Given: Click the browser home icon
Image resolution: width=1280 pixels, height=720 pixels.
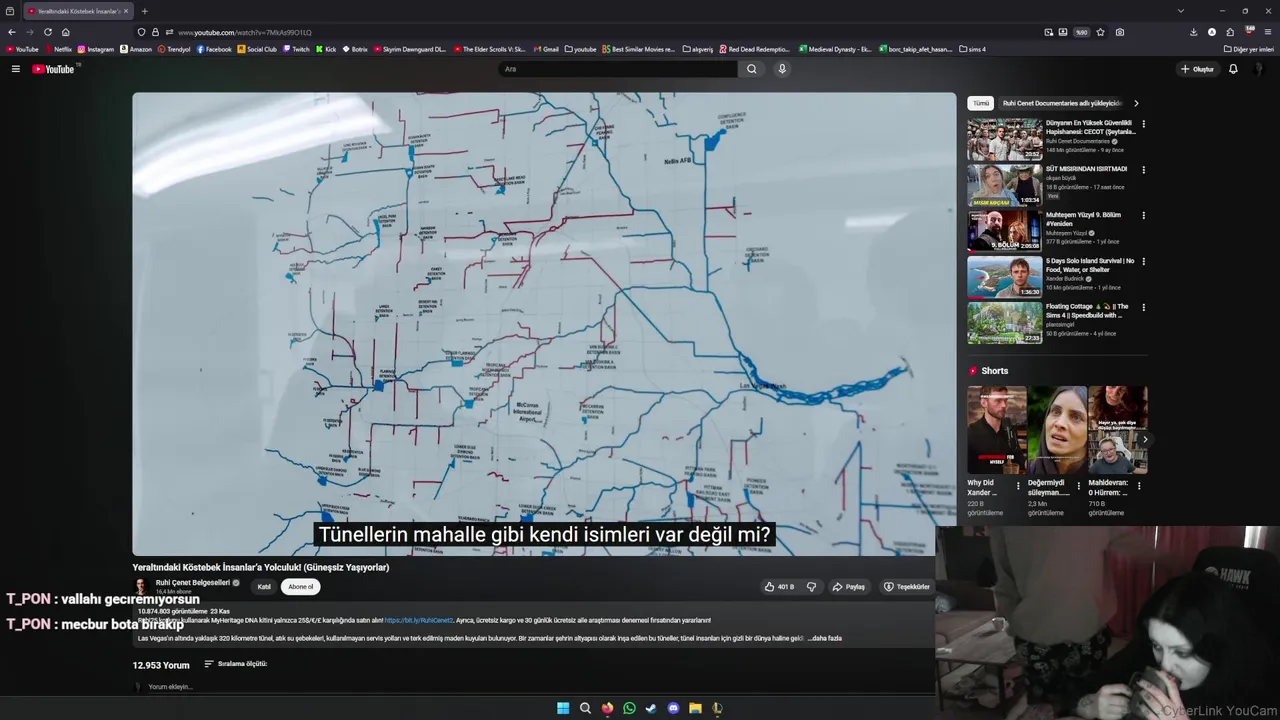Looking at the screenshot, I should point(66,32).
